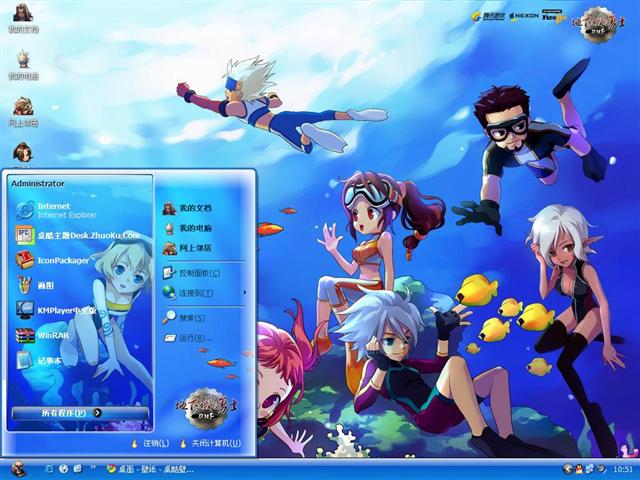Expand quick launch overflow chevron
Image resolution: width=640 pixels, height=480 pixels.
93,467
